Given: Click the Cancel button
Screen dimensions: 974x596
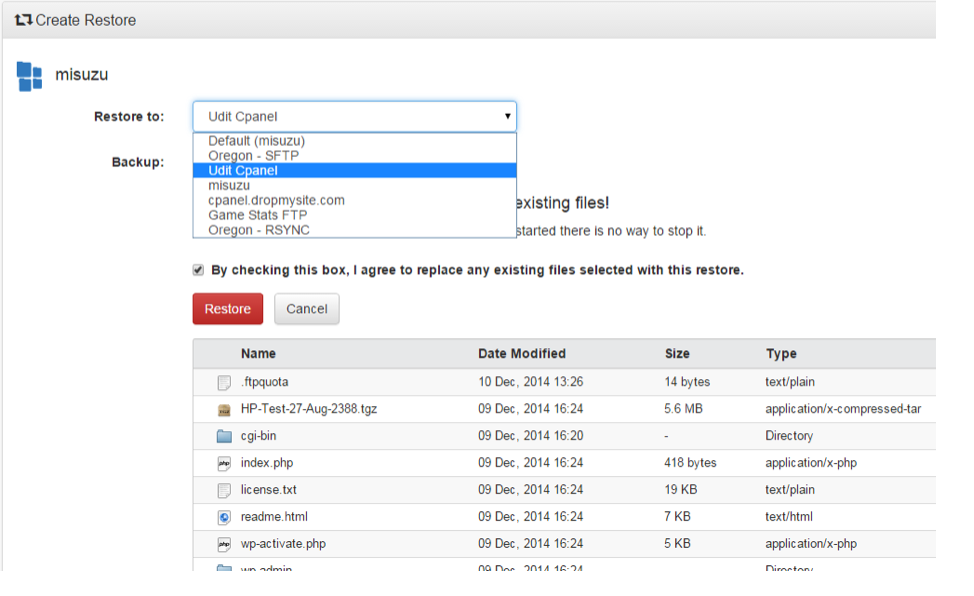Looking at the screenshot, I should [306, 309].
